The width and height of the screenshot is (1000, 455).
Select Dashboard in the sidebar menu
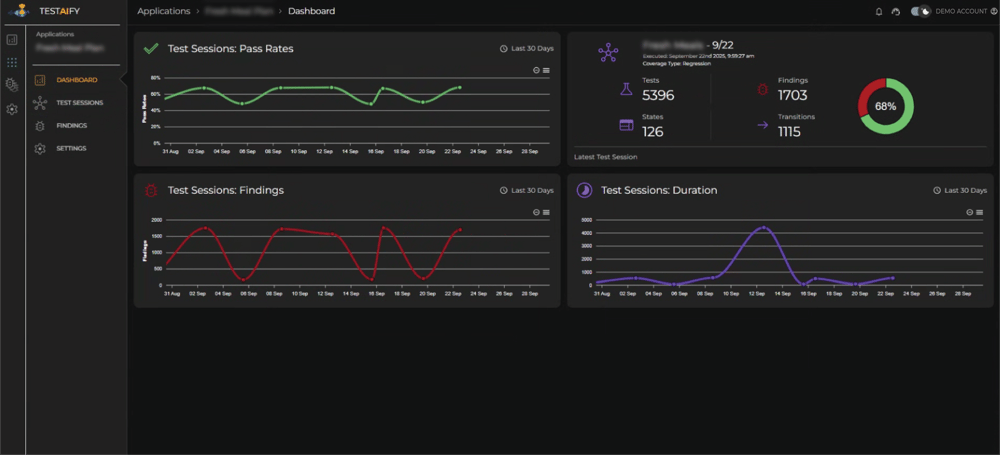point(76,80)
